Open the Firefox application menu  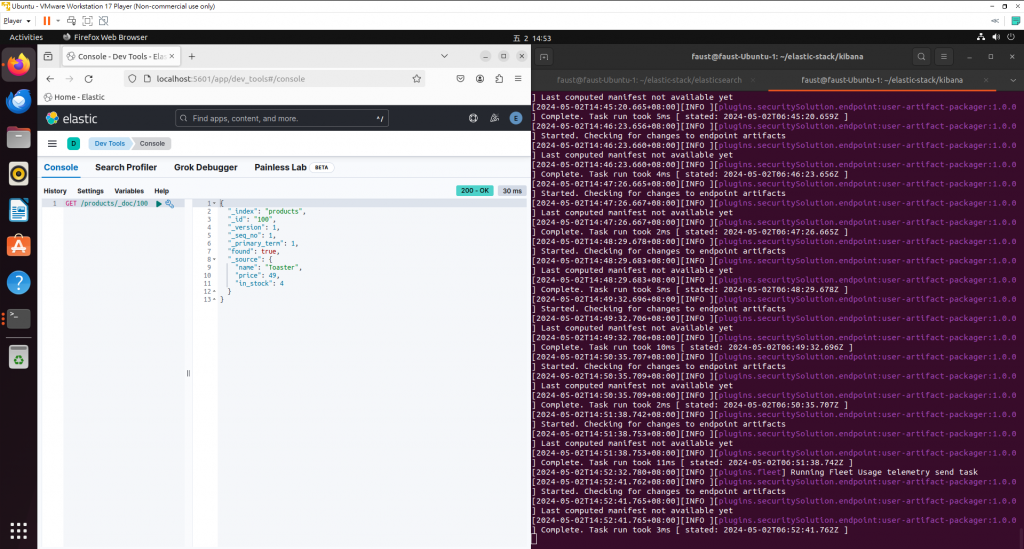tap(518, 79)
